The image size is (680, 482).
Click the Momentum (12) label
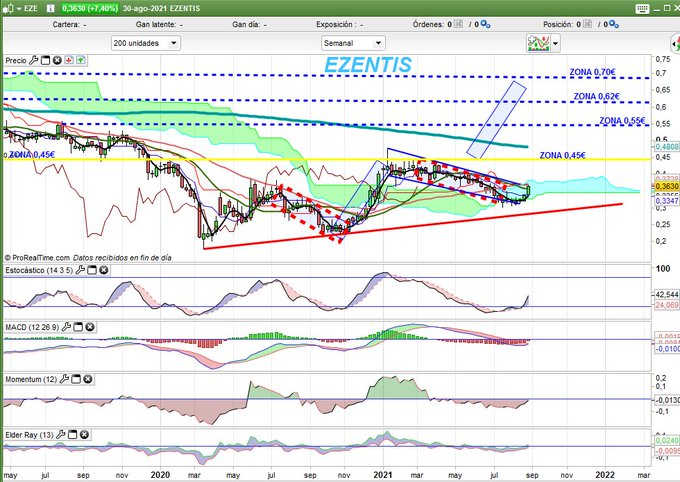tap(31, 379)
